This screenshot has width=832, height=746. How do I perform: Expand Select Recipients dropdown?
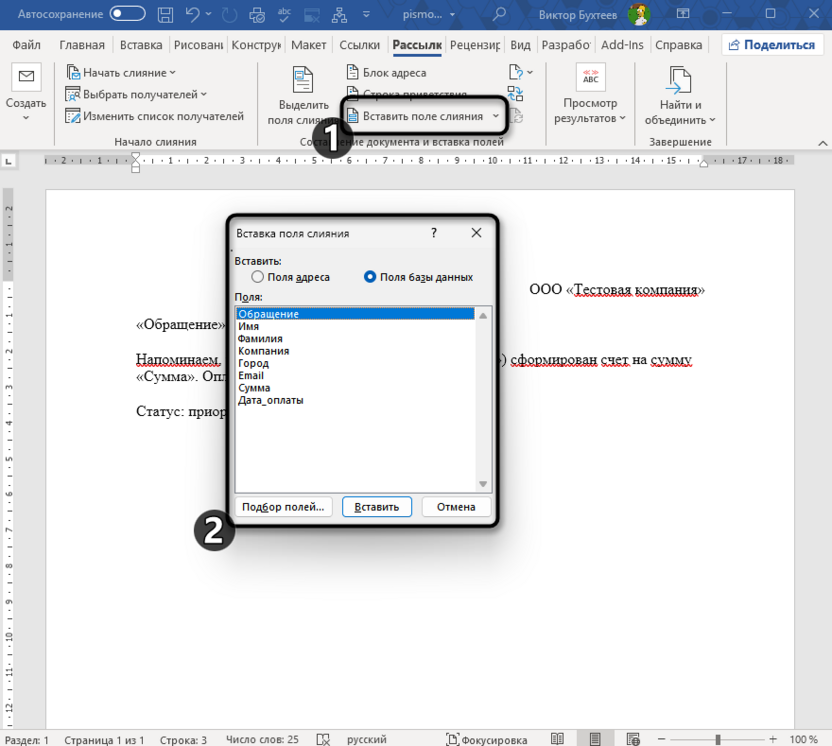204,94
